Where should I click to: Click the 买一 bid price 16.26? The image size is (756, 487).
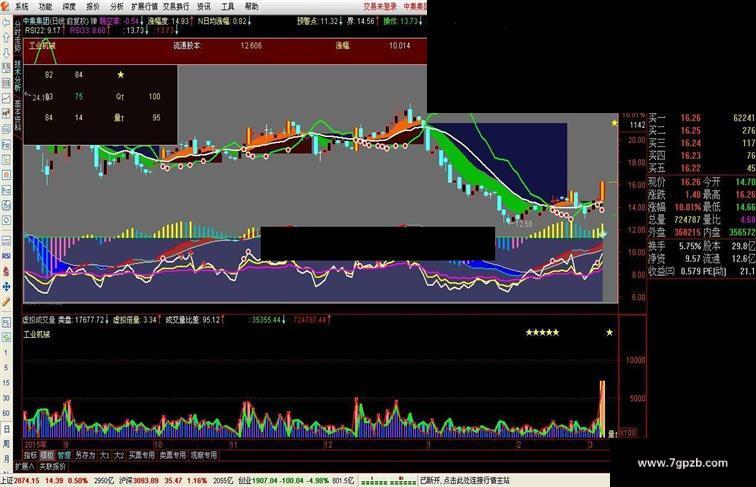tap(690, 118)
